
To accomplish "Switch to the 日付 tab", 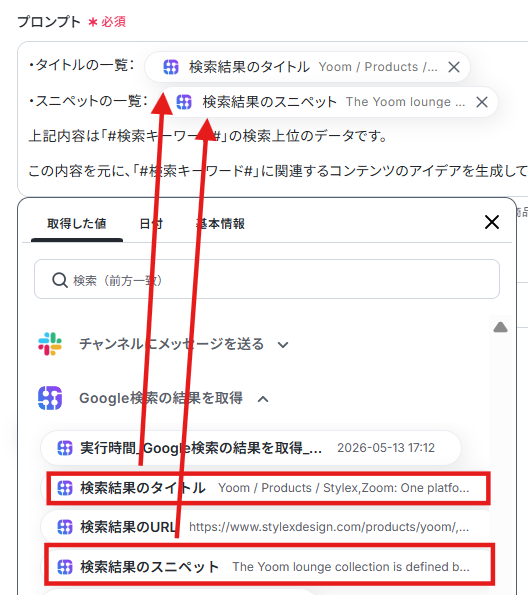I will click(x=151, y=224).
